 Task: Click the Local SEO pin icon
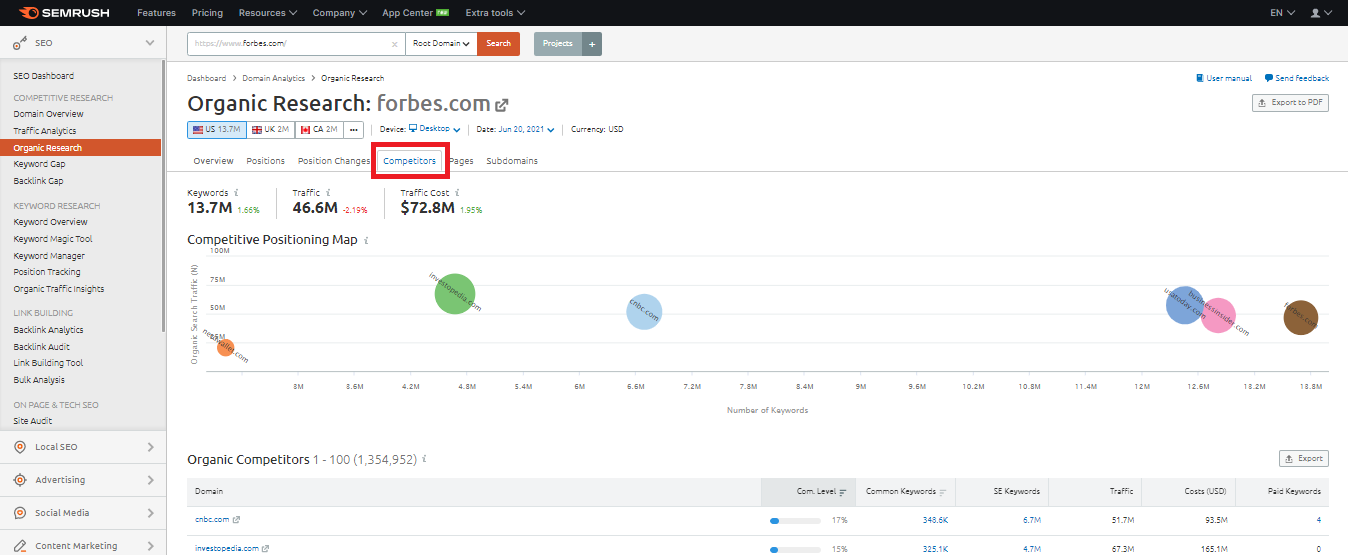pyautogui.click(x=20, y=447)
